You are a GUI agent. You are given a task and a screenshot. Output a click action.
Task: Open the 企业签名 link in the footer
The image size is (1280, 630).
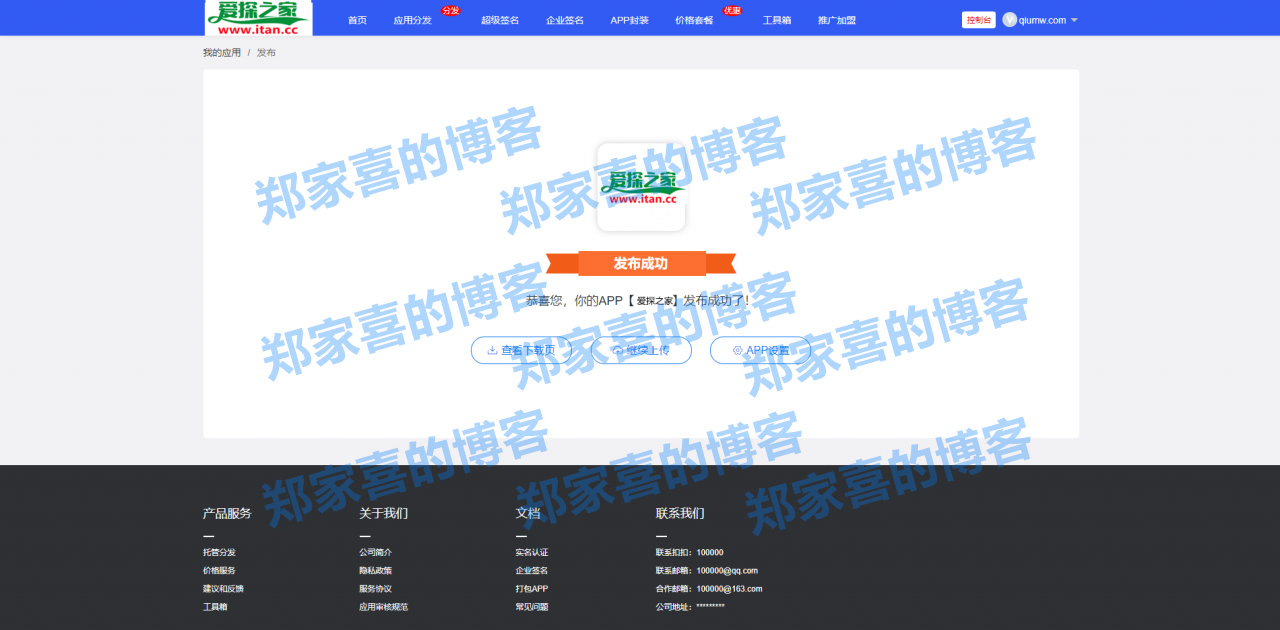click(532, 570)
